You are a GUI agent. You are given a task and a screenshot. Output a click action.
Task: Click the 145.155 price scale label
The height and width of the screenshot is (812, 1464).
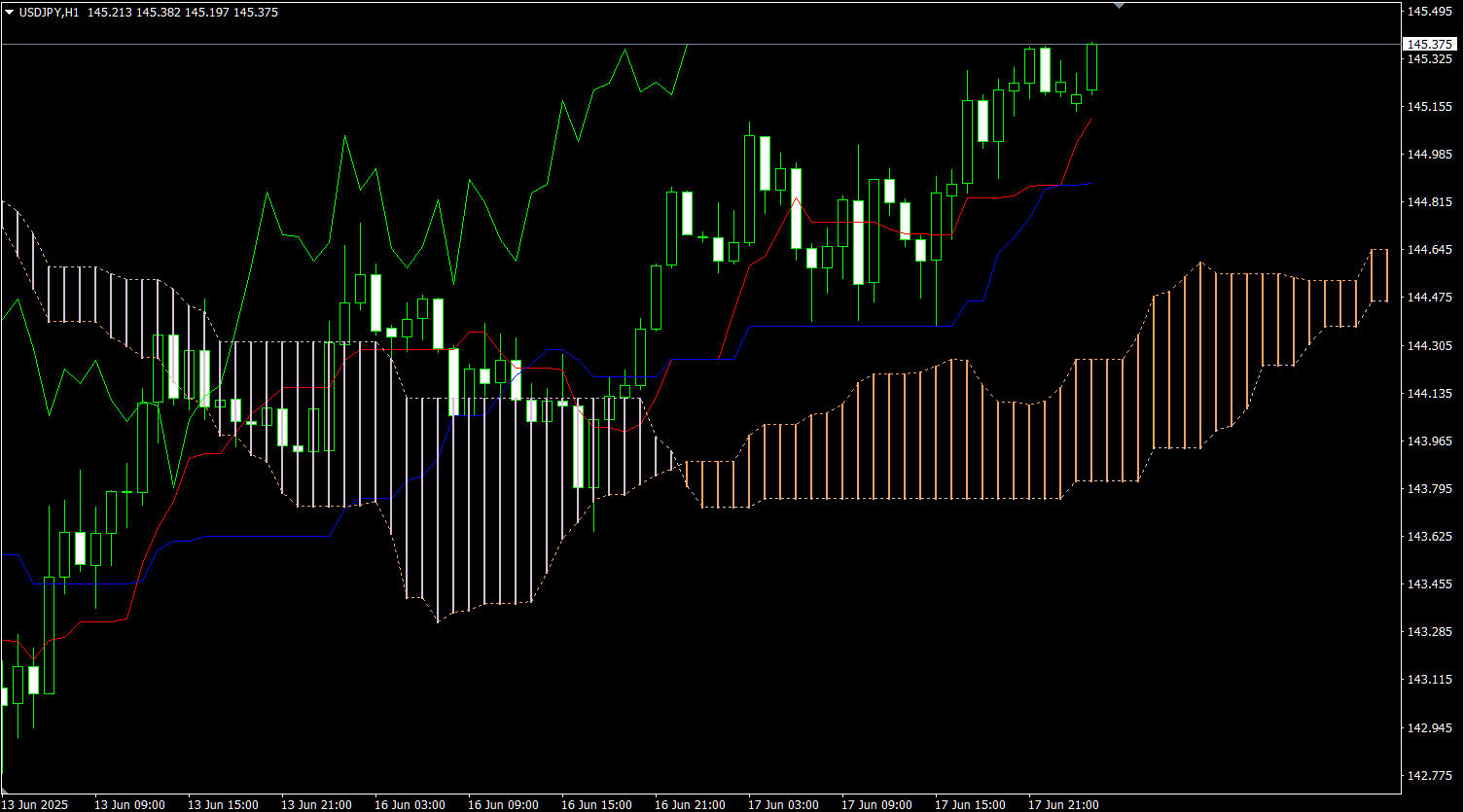(x=1430, y=107)
